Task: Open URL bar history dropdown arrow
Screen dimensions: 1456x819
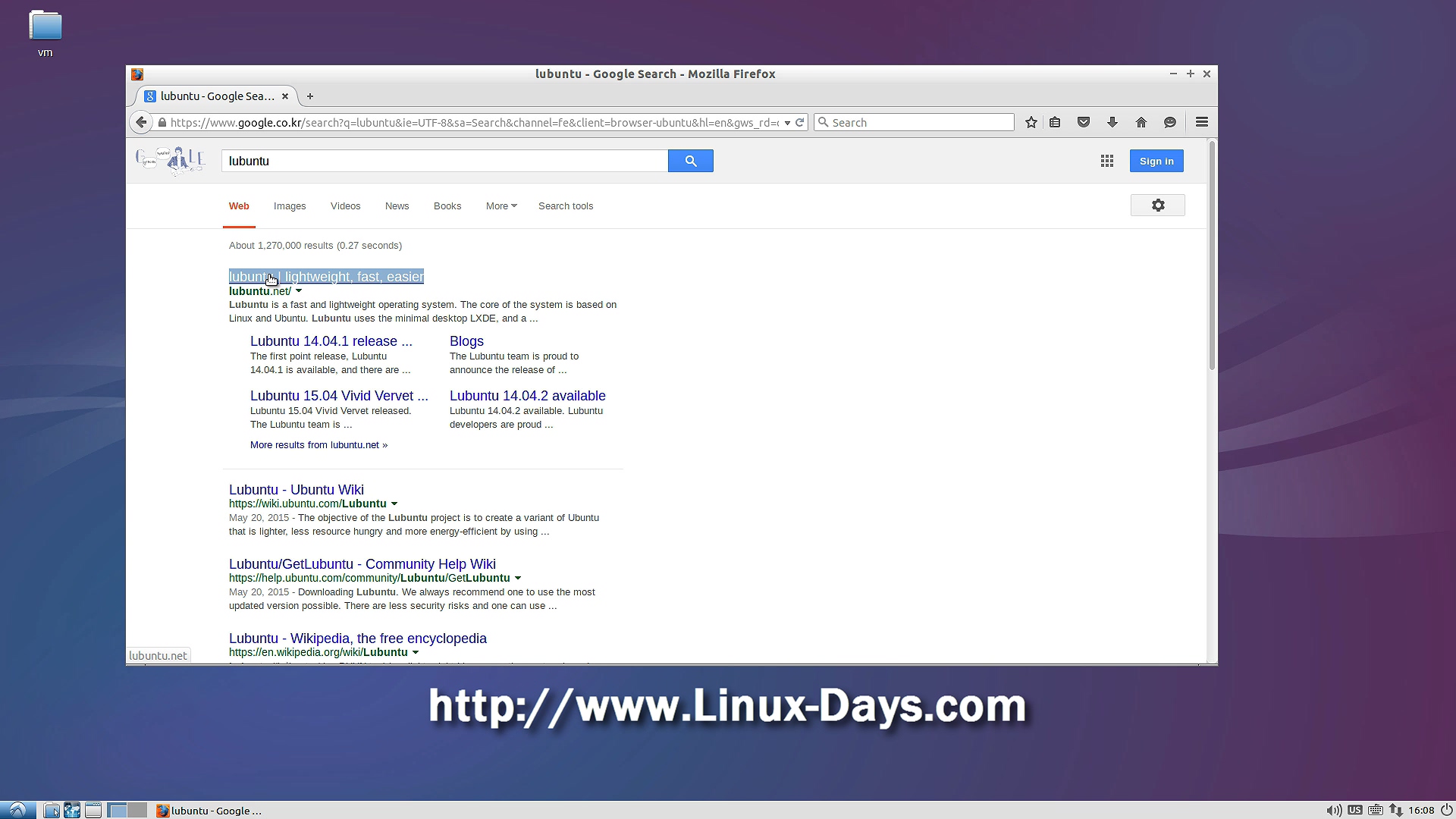Action: click(x=787, y=123)
